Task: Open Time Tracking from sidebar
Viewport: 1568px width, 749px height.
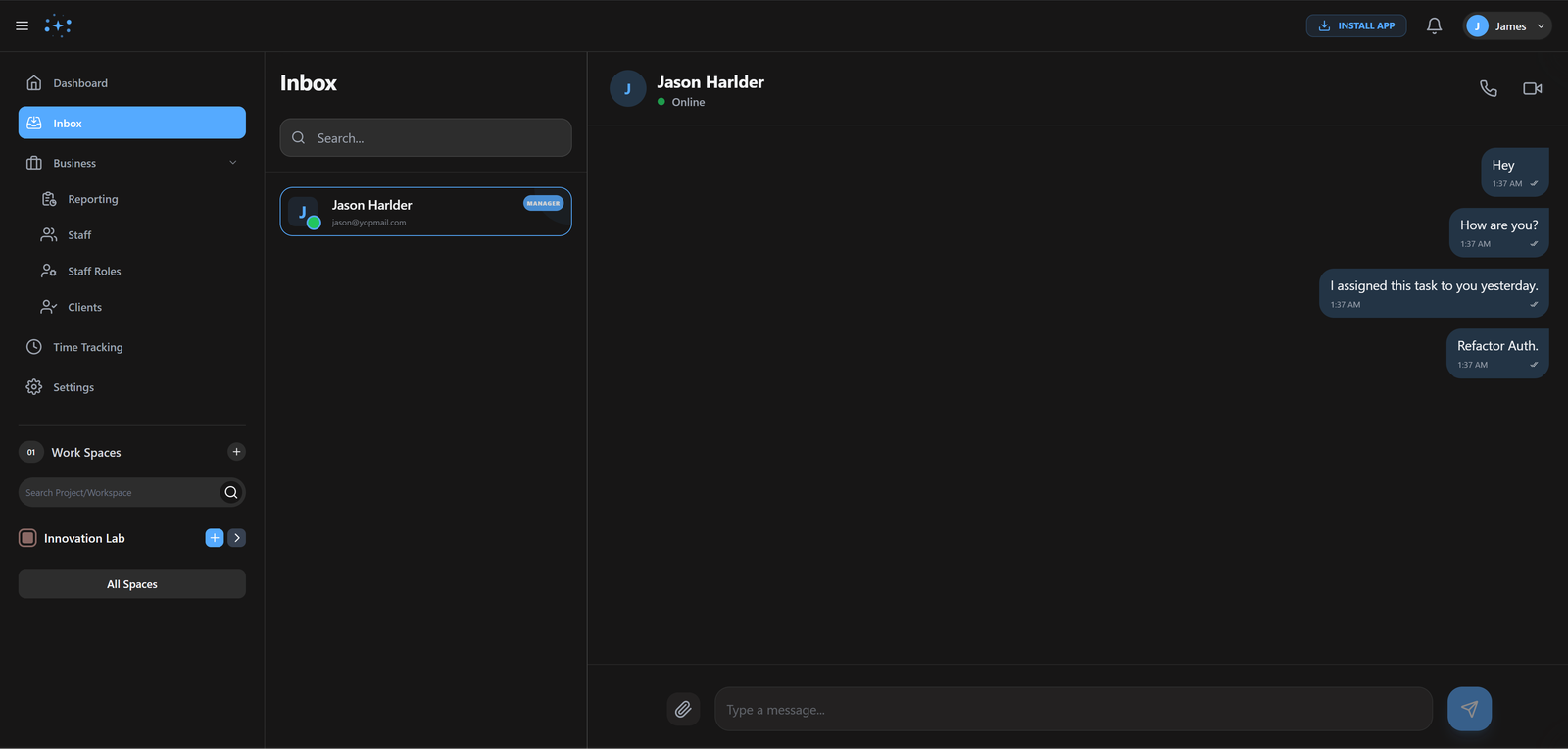Action: point(87,347)
